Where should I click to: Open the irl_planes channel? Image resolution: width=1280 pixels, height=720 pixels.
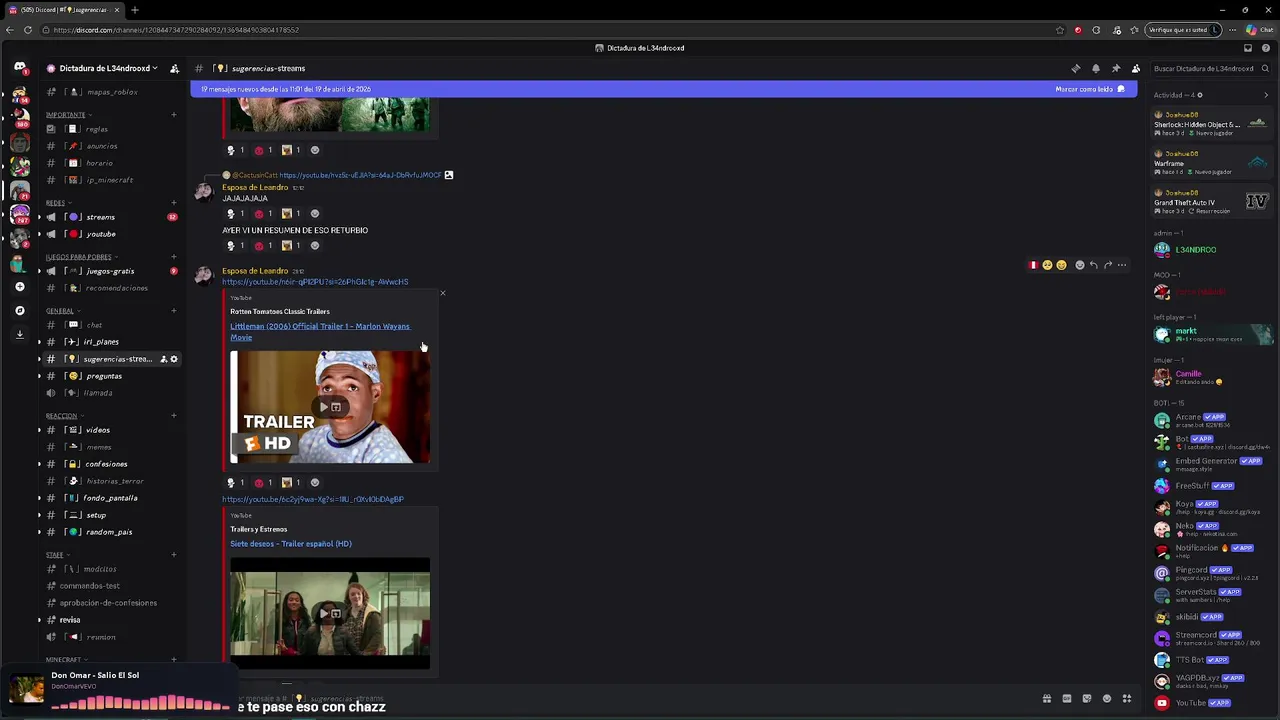[x=110, y=342]
